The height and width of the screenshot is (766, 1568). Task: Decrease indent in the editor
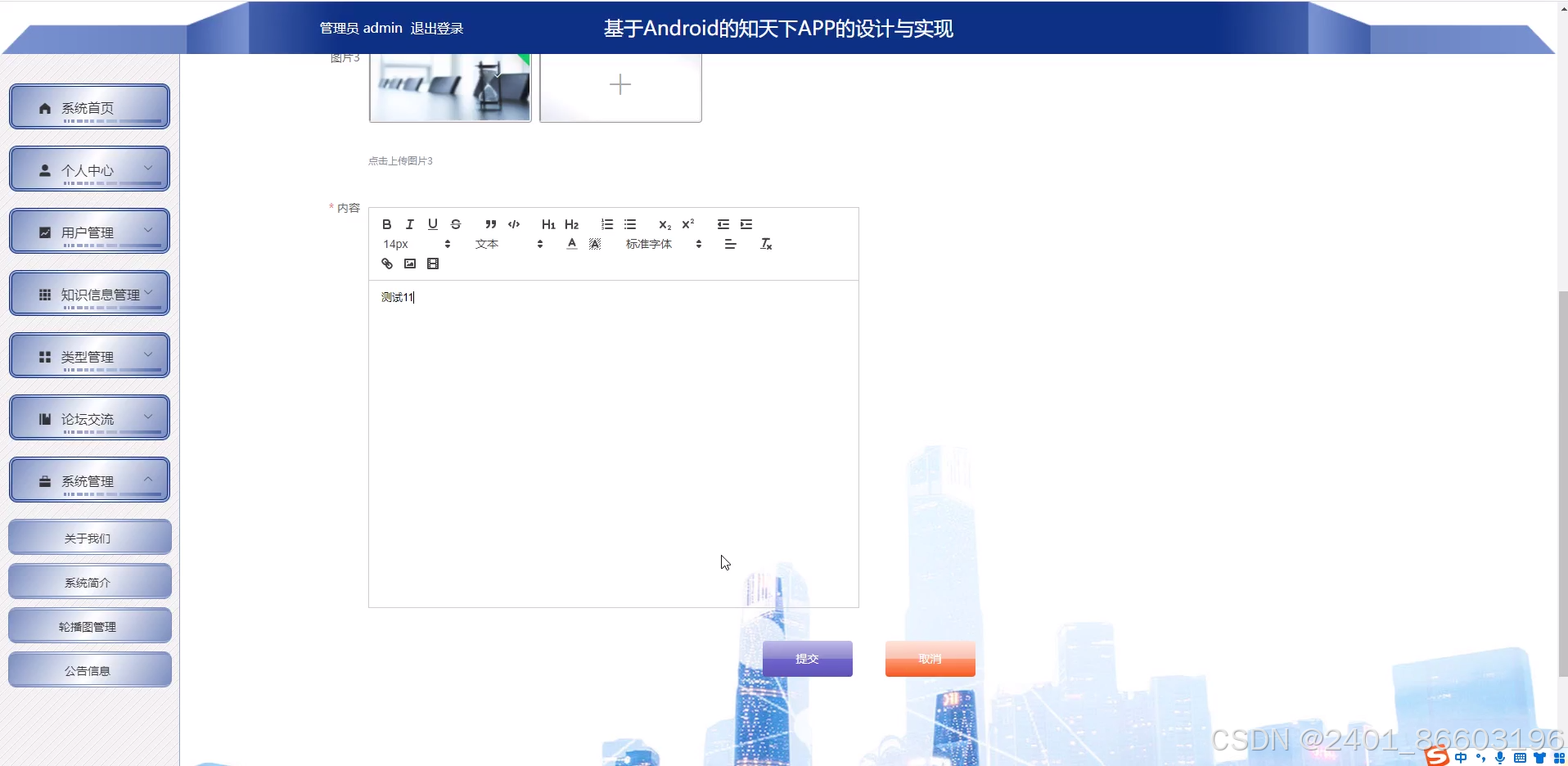[723, 224]
